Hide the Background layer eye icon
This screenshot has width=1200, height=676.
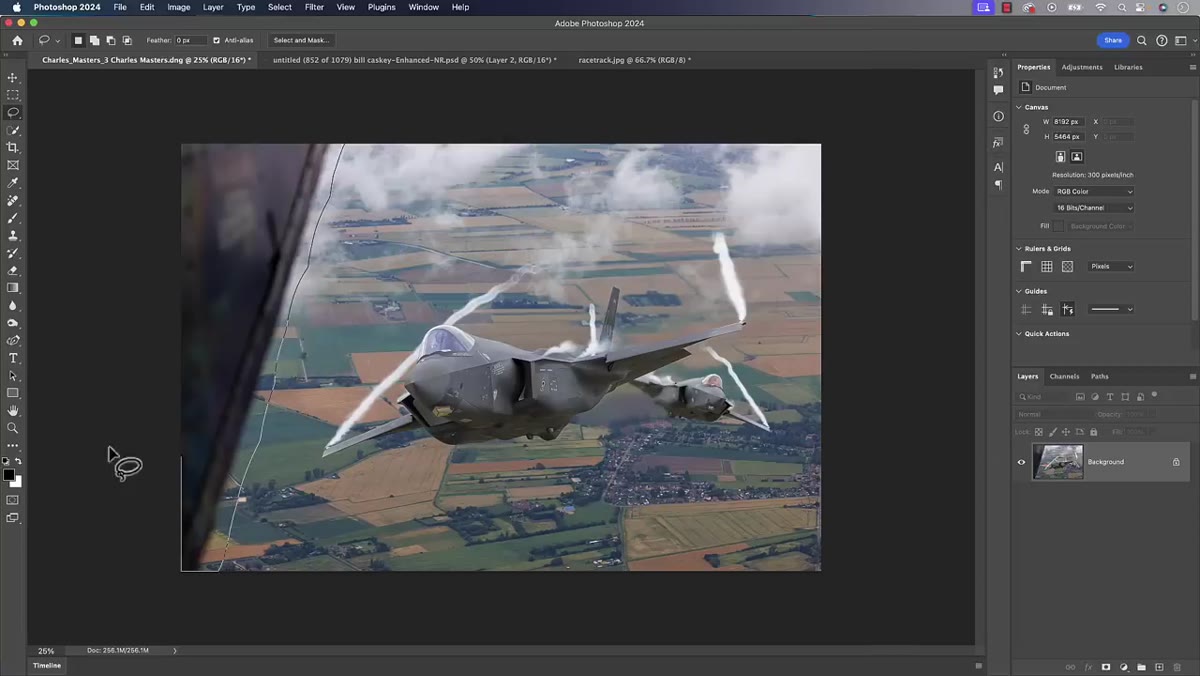click(x=1021, y=462)
